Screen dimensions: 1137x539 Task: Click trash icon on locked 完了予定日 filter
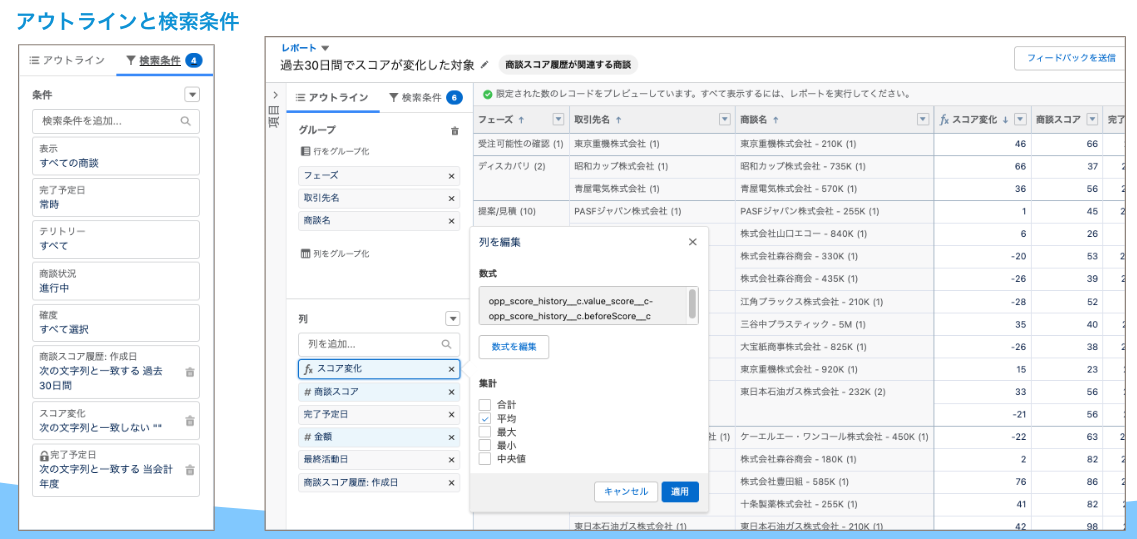click(x=190, y=469)
